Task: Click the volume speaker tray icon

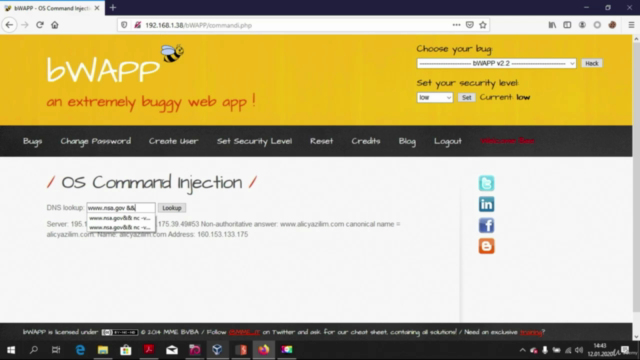Action: tap(579, 350)
